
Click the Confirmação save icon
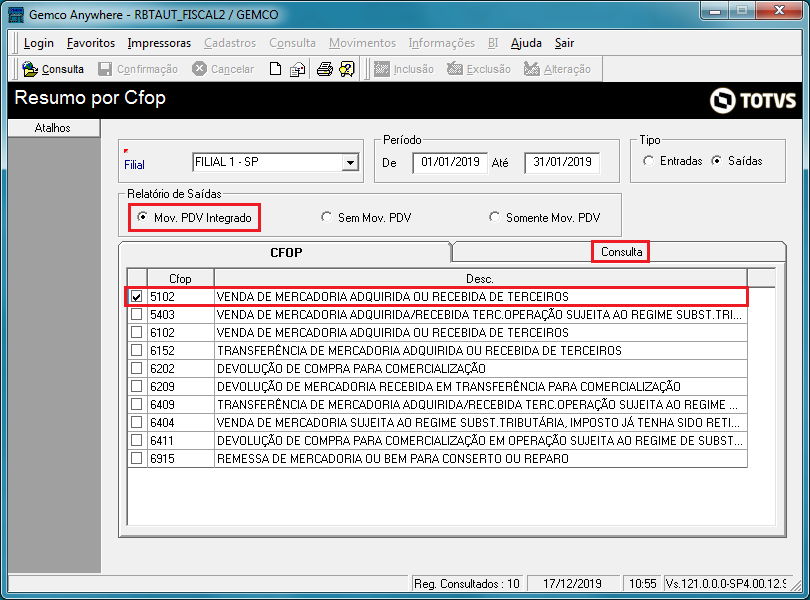tap(105, 69)
